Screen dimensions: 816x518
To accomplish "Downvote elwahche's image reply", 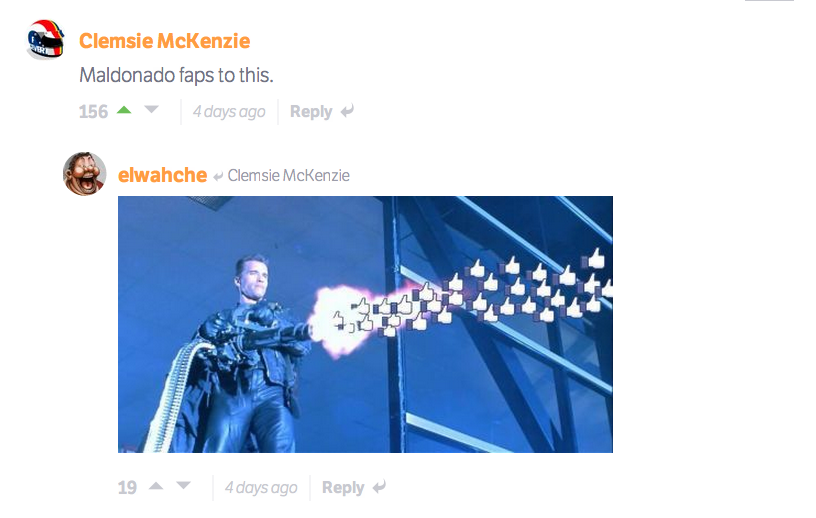I will tap(183, 486).
